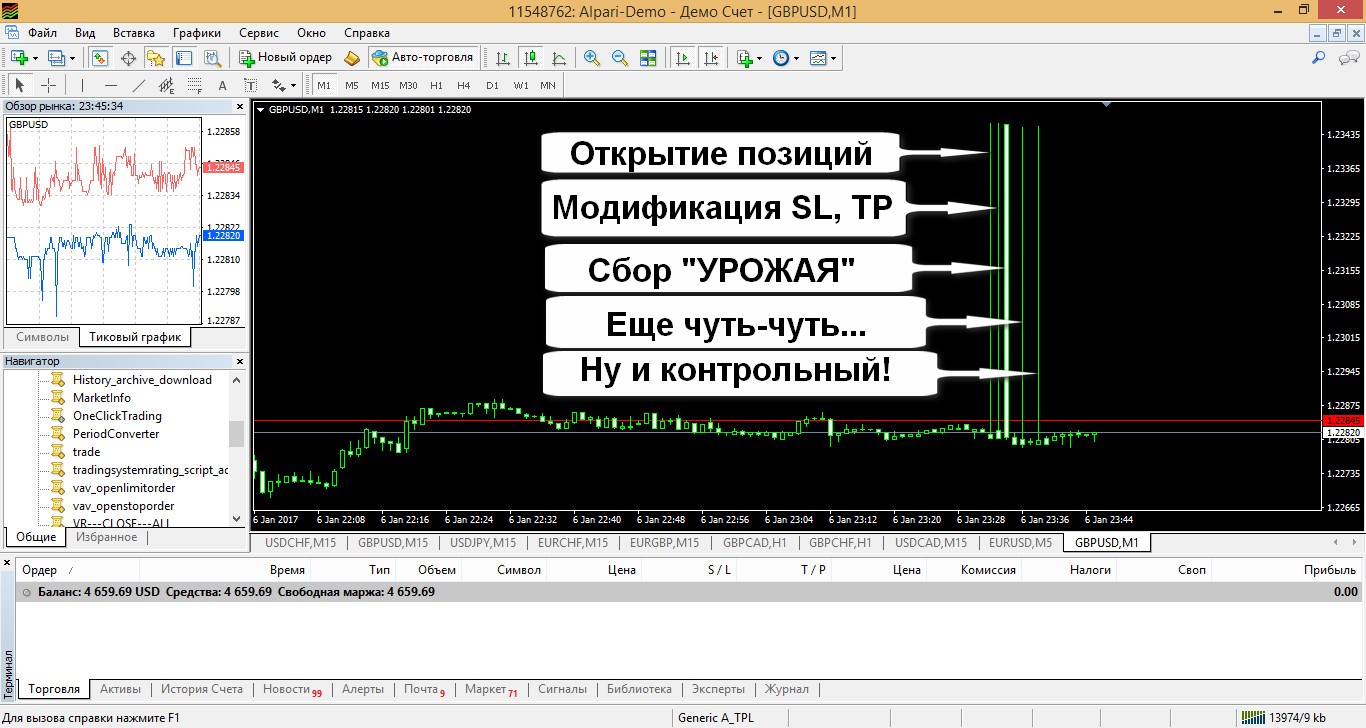
Task: Enable candlestick chart mode
Action: coord(530,58)
